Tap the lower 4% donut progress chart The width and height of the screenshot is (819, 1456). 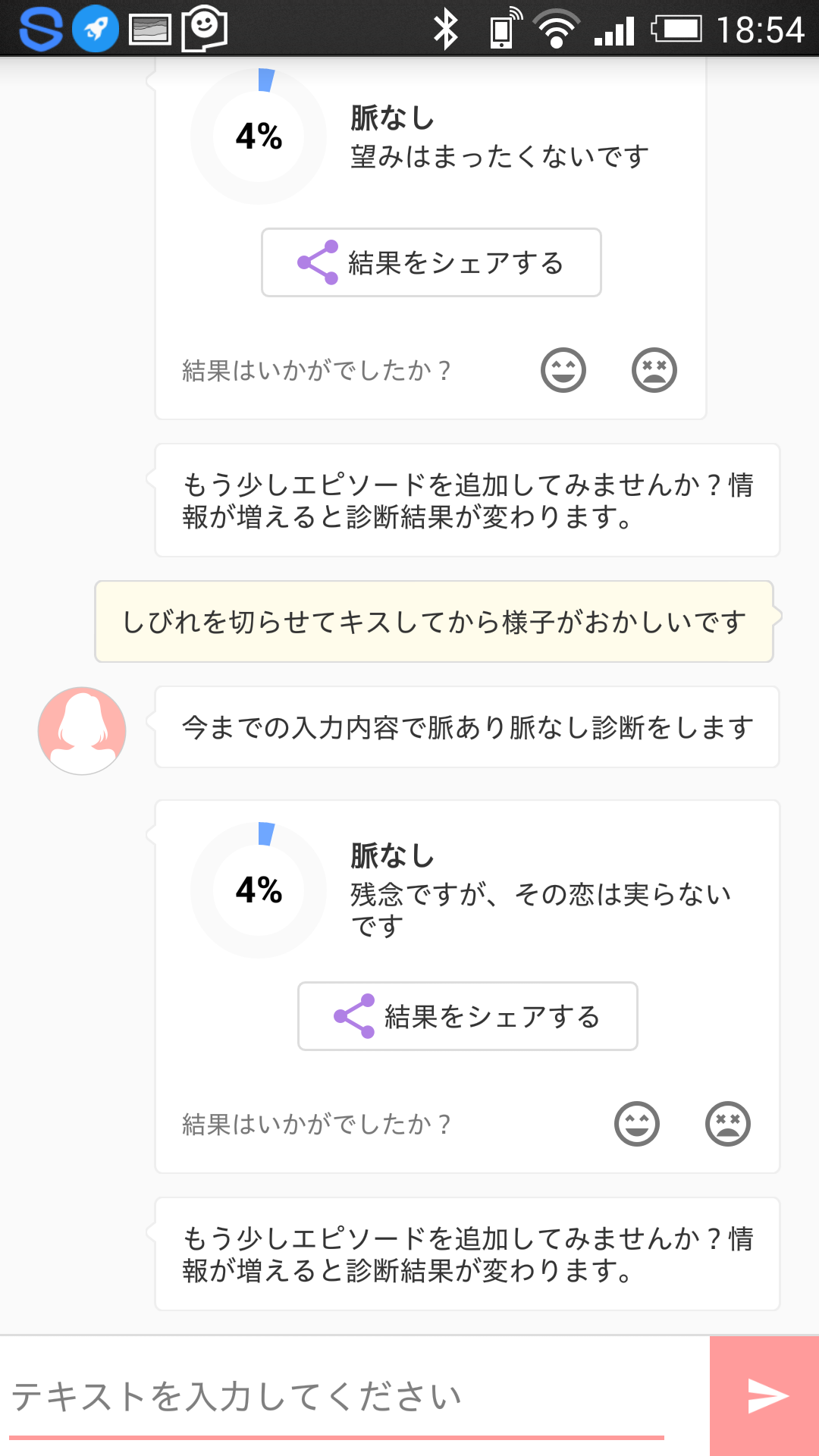click(x=259, y=890)
